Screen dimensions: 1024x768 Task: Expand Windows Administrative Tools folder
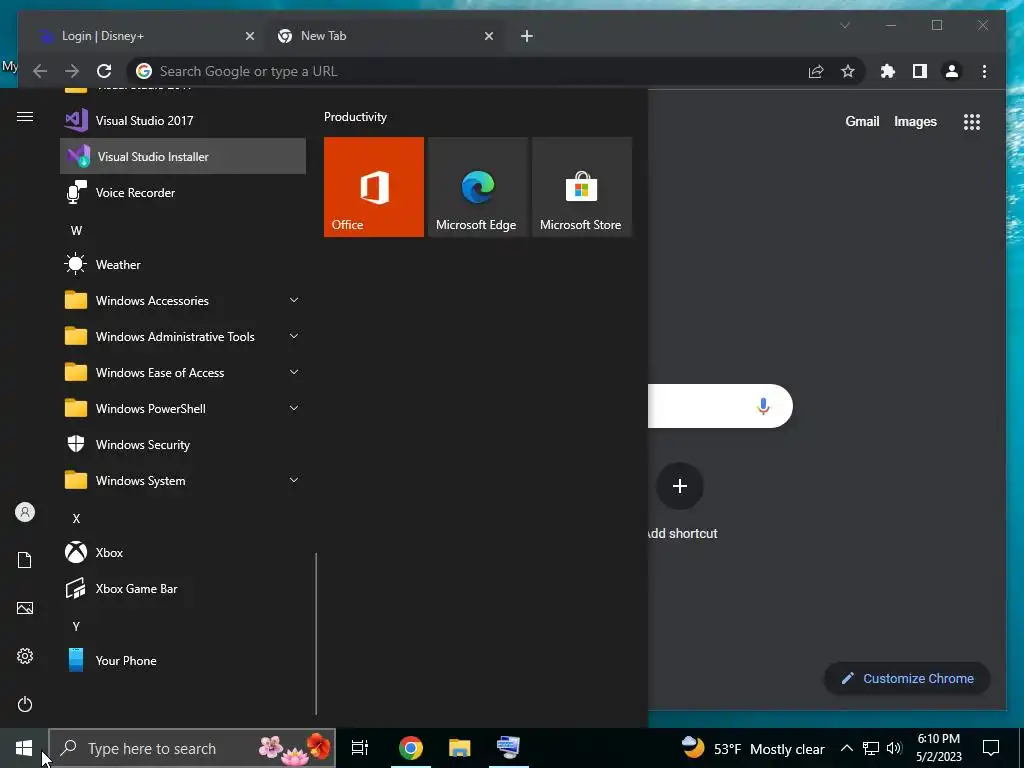[183, 336]
